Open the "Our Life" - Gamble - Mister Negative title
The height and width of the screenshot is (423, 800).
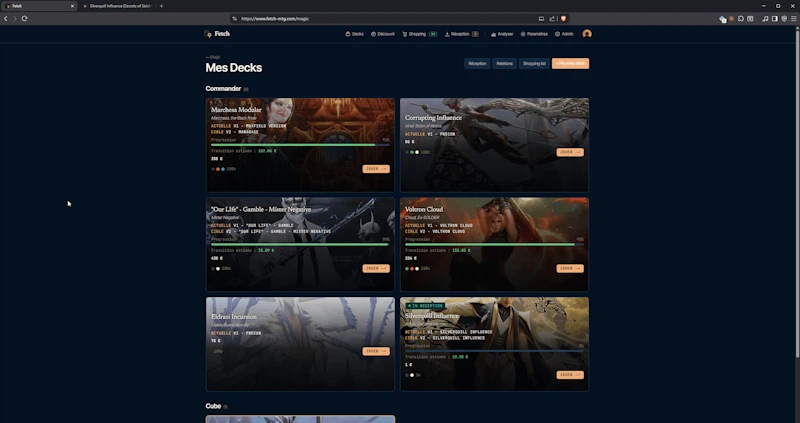[261, 209]
